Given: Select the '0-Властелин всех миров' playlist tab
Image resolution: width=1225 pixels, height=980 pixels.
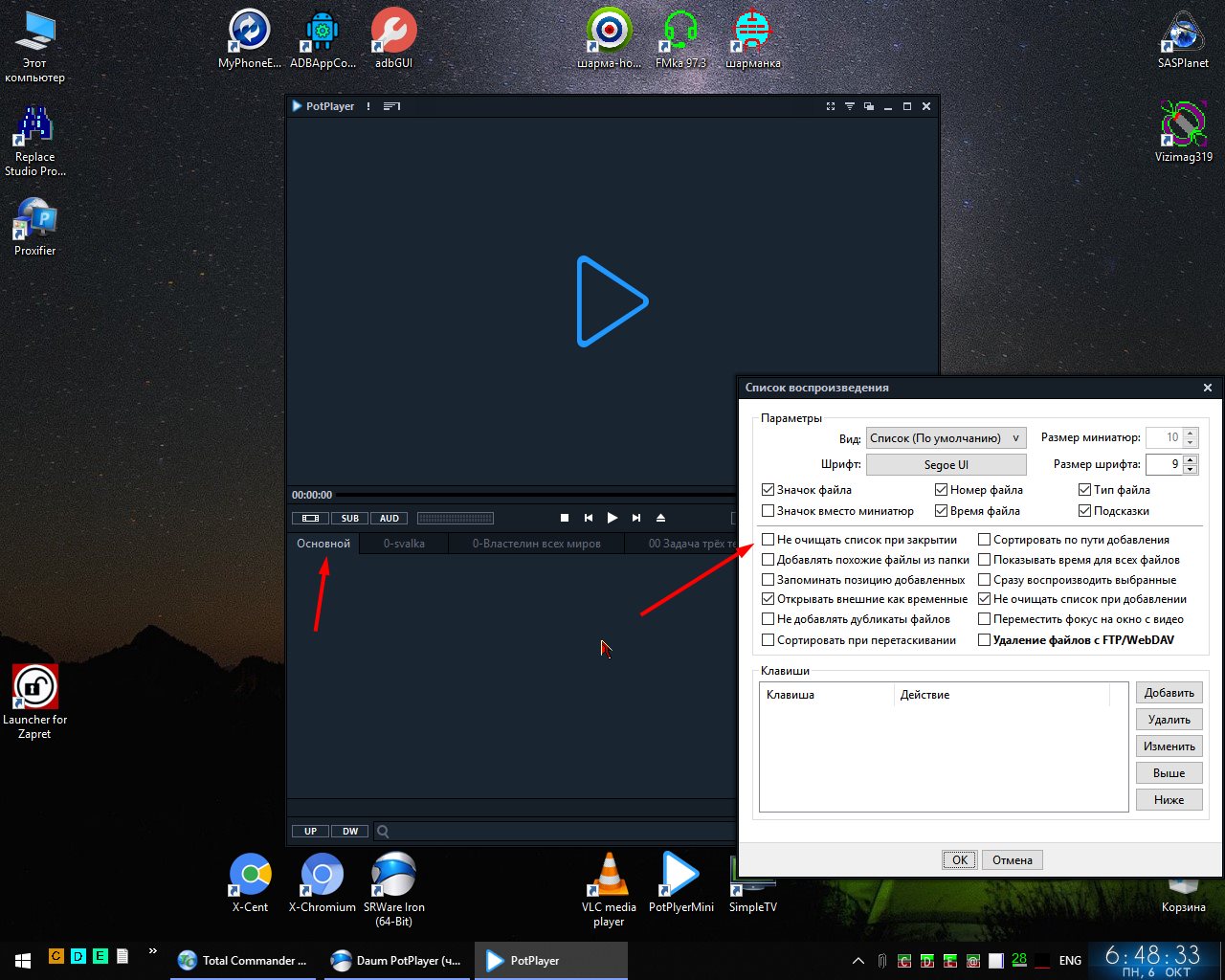Looking at the screenshot, I should [536, 544].
